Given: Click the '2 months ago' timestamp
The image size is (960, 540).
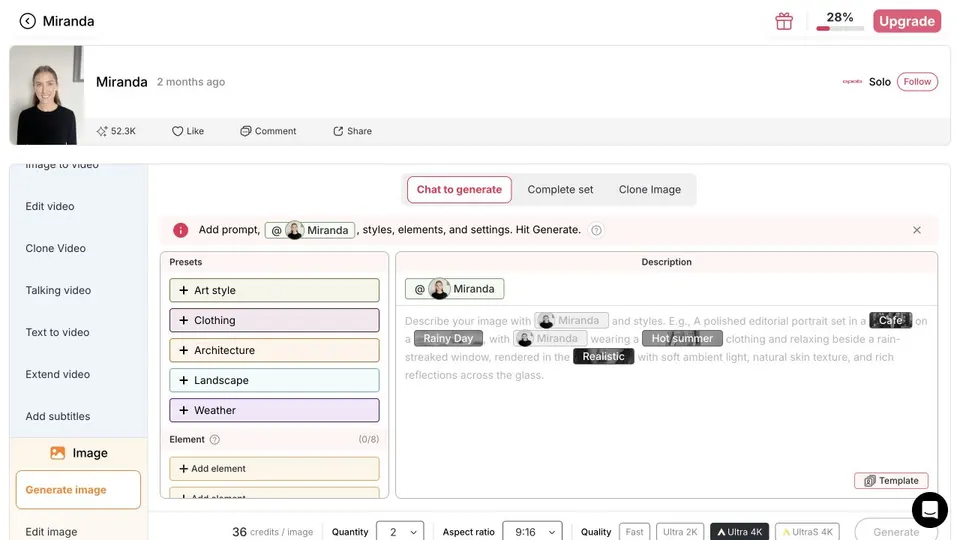Looking at the screenshot, I should (191, 81).
